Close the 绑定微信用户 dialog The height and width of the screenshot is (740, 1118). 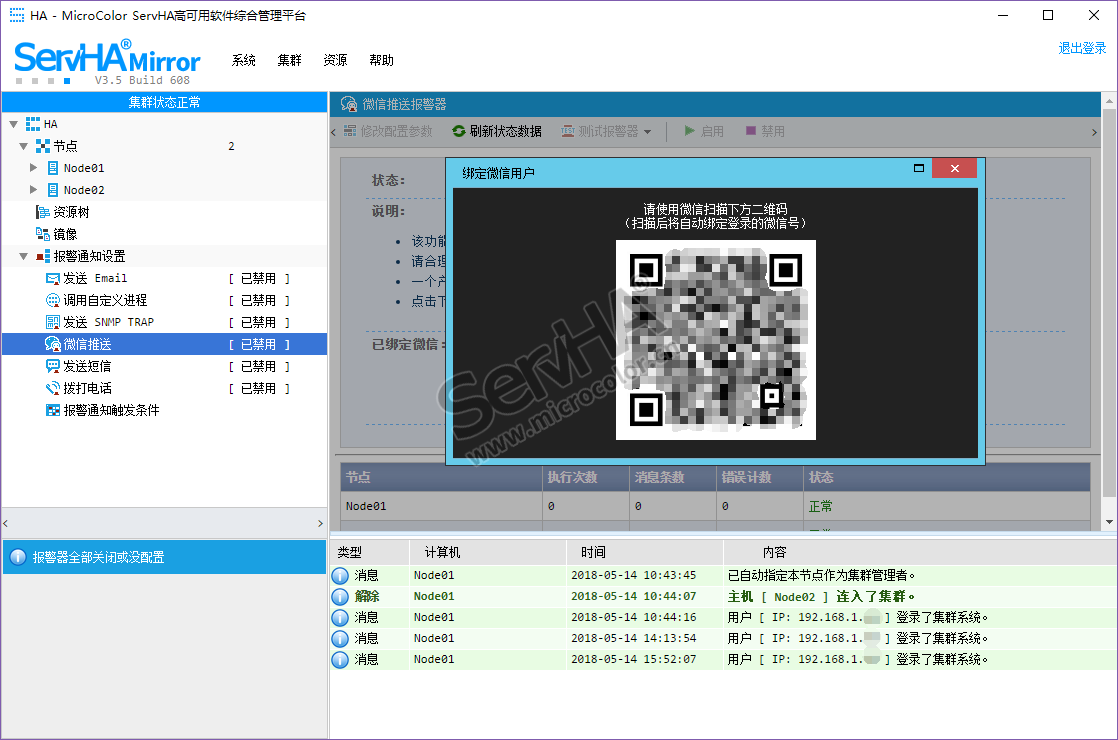[x=954, y=169]
